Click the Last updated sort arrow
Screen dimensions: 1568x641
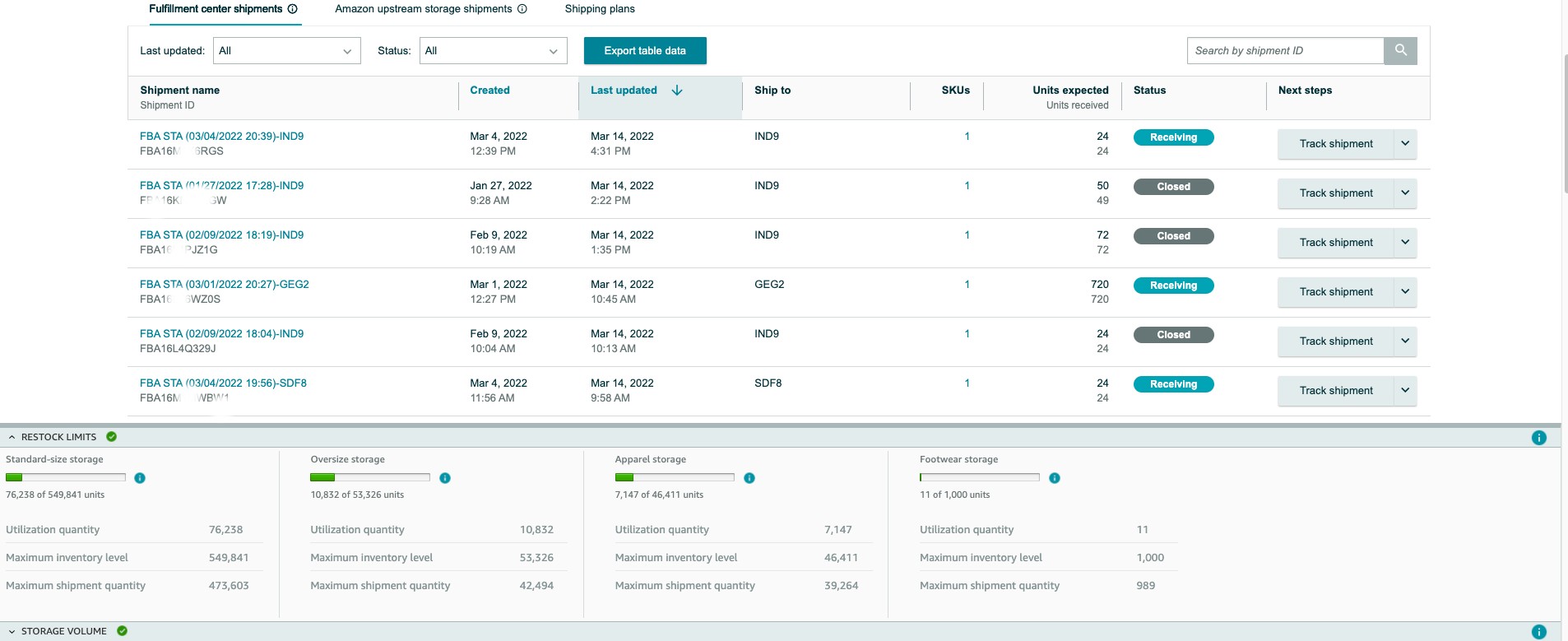[x=677, y=91]
